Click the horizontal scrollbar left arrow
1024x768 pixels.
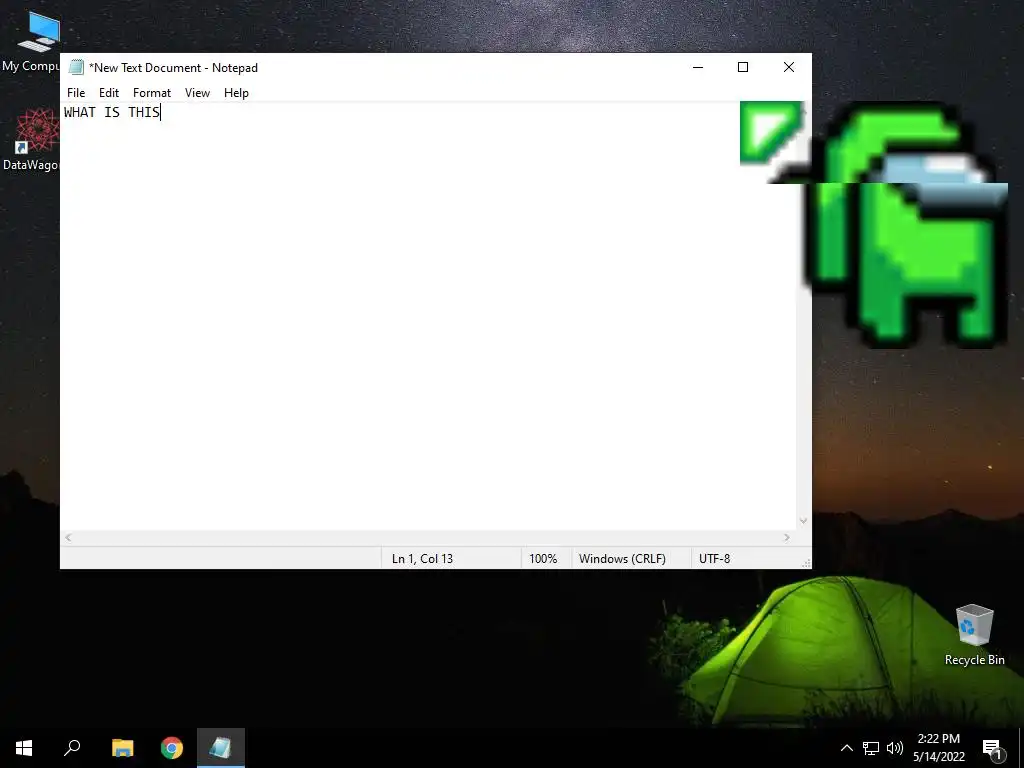click(x=69, y=537)
